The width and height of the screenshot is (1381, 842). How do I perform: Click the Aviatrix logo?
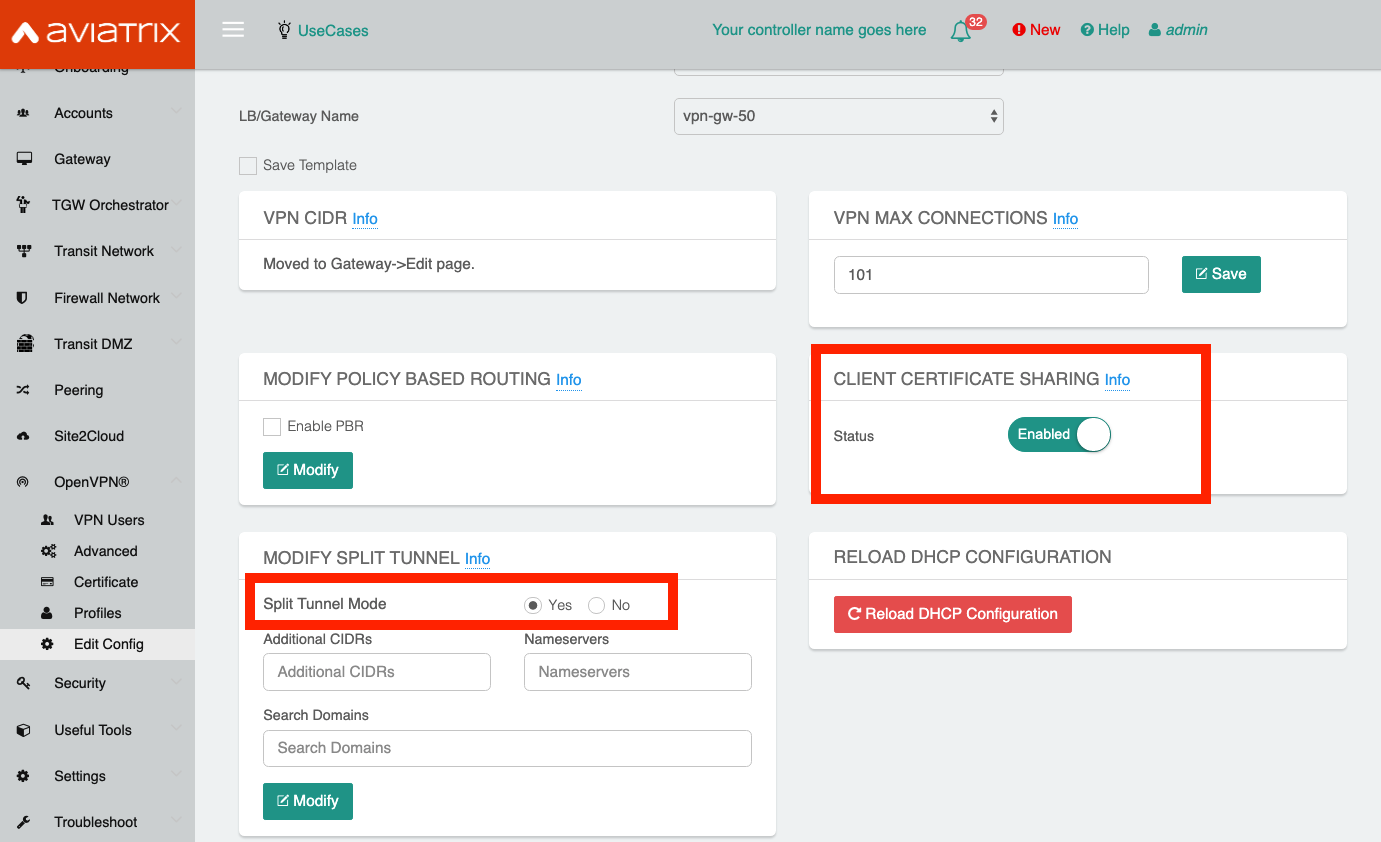97,33
